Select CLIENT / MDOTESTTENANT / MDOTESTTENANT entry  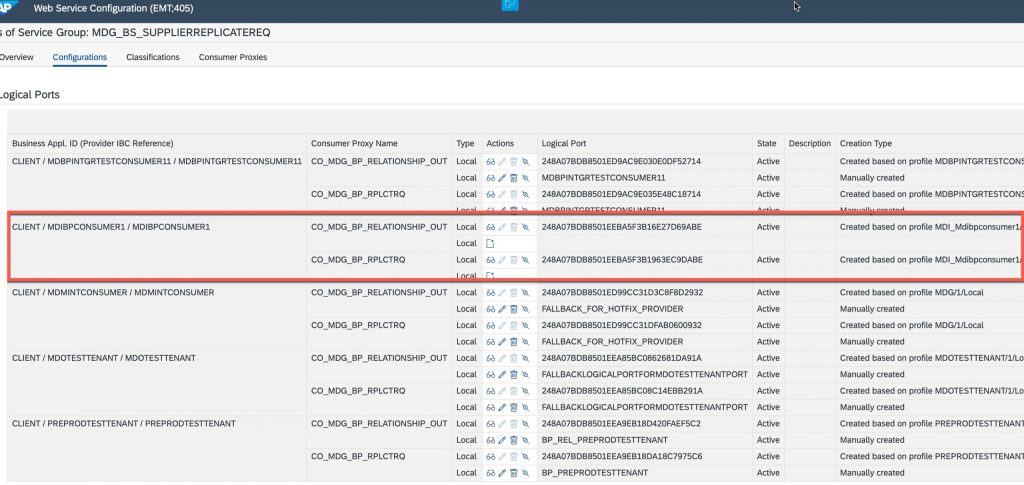104,358
